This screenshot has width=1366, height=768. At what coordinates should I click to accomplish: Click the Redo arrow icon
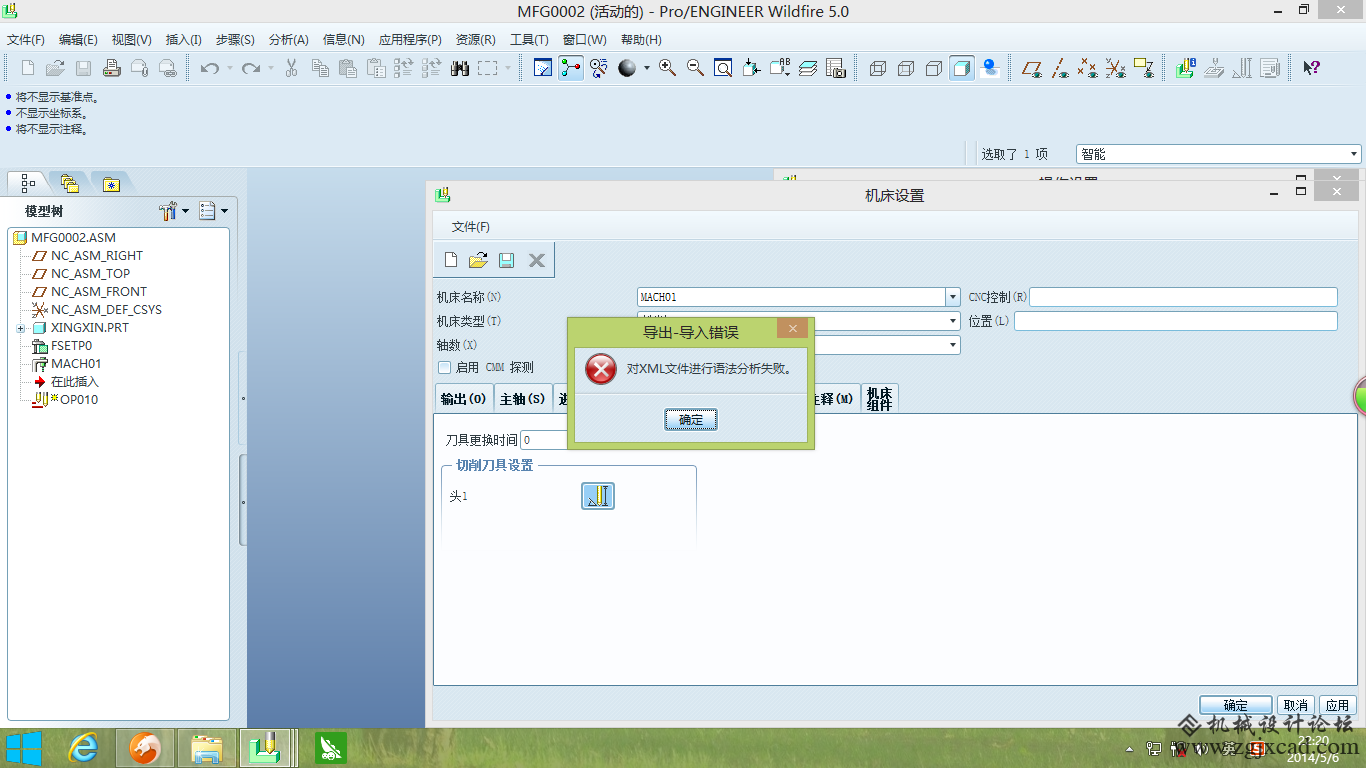pos(250,68)
